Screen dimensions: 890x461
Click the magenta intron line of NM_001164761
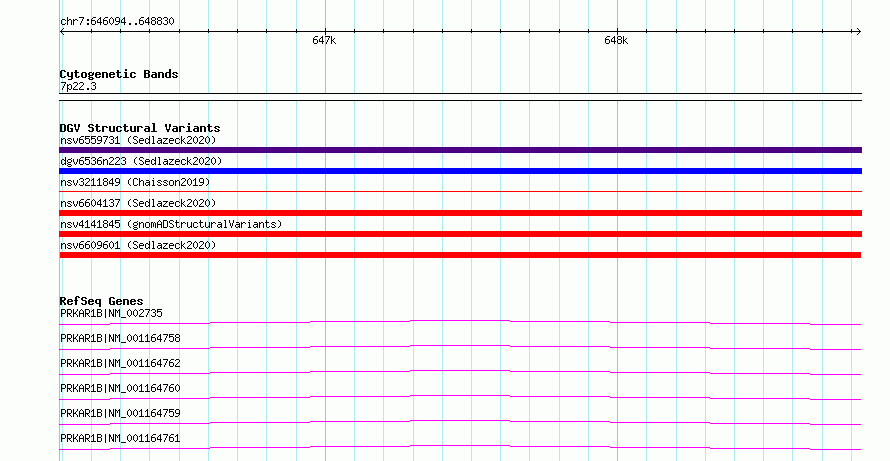click(x=460, y=447)
